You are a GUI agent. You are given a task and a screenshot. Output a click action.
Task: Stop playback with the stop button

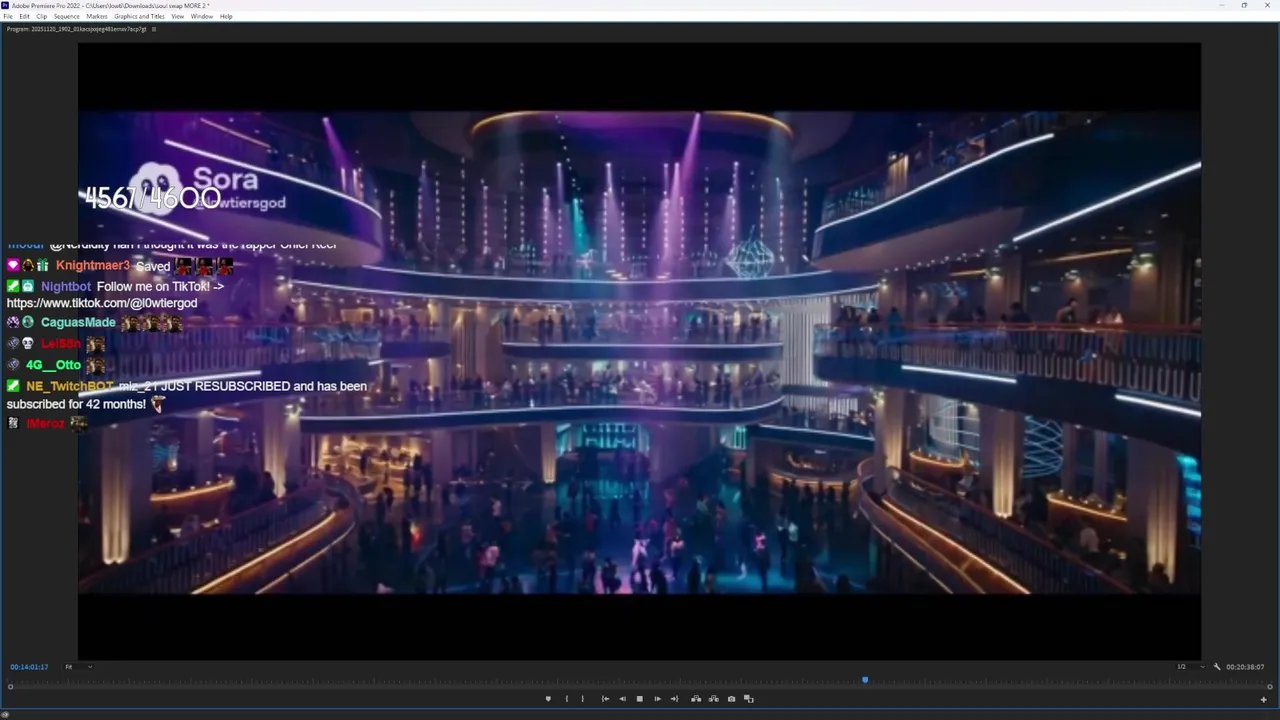(x=640, y=699)
